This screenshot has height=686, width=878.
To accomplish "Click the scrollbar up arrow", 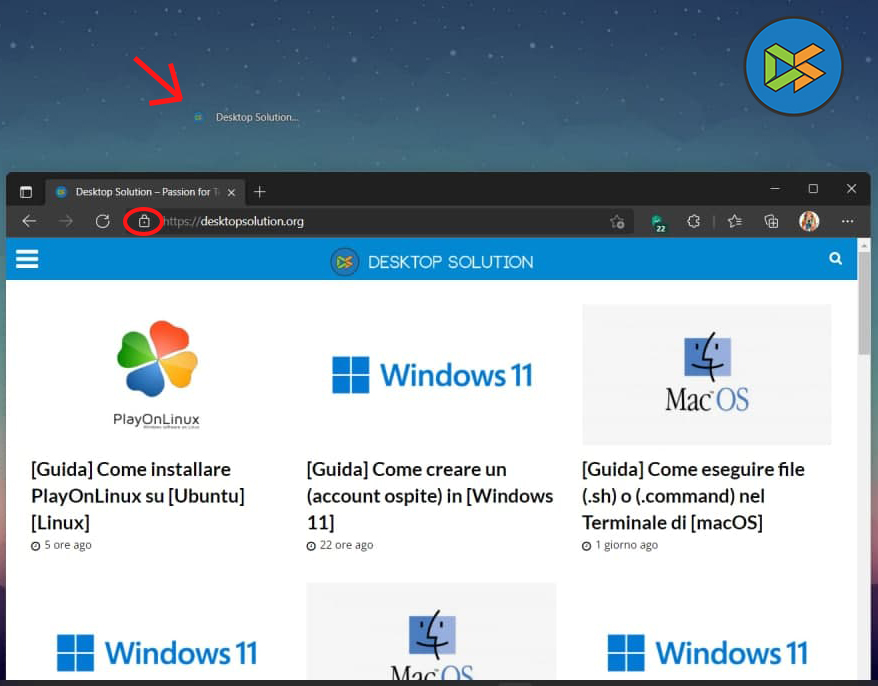I will click(864, 245).
